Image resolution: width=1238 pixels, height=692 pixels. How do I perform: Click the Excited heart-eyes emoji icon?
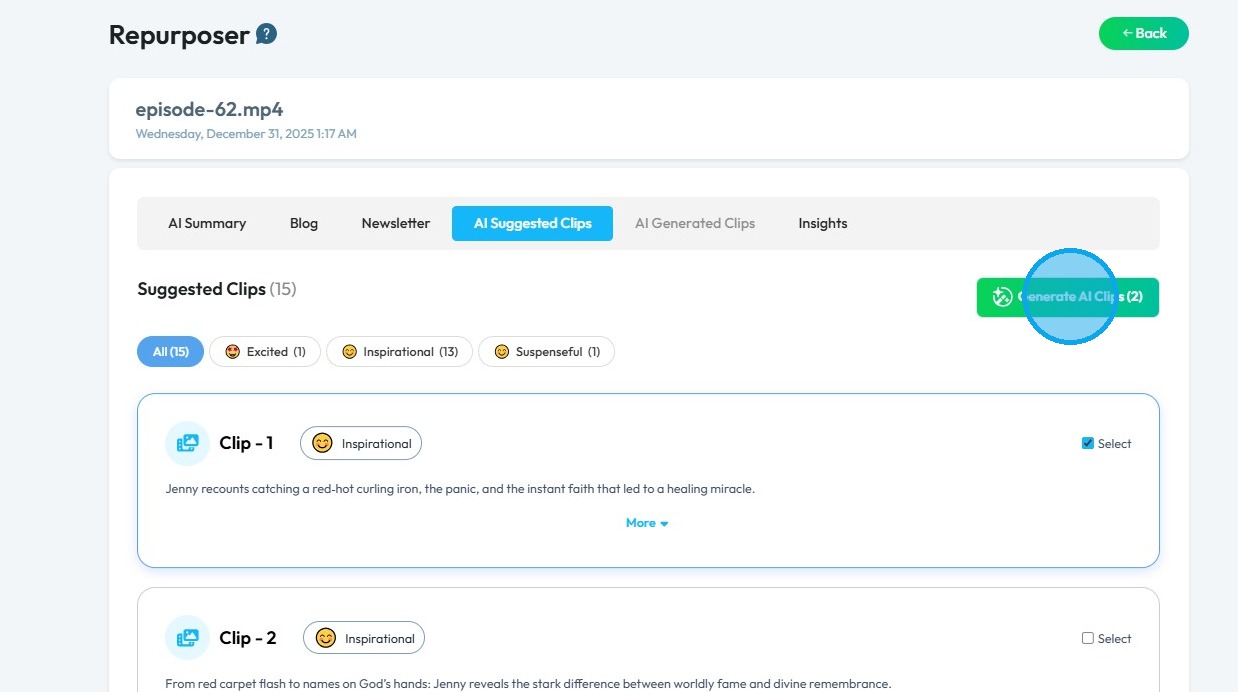233,352
